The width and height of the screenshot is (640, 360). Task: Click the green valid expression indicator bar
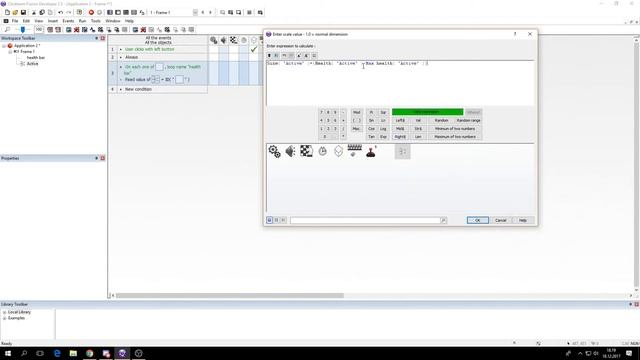point(427,112)
